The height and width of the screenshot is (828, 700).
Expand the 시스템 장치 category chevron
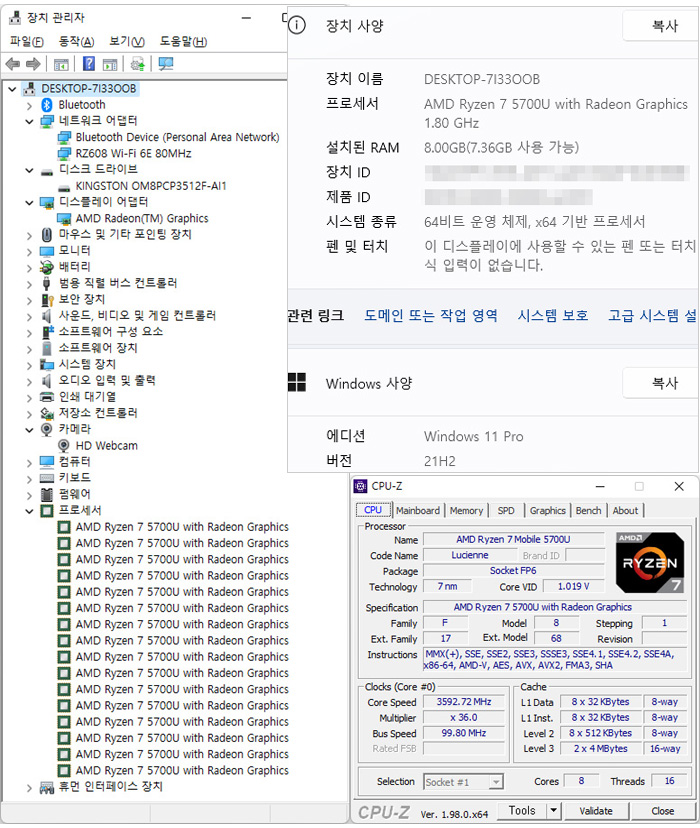tap(30, 365)
